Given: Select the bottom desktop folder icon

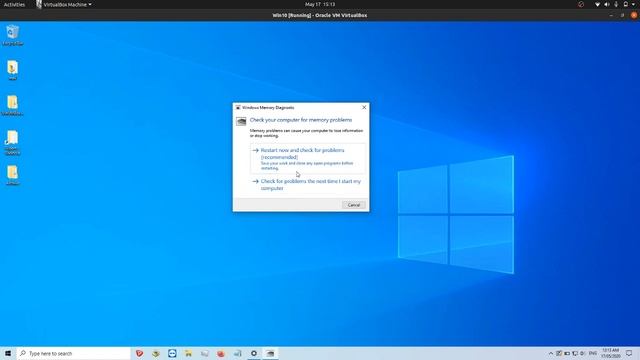Looking at the screenshot, I should (x=13, y=175).
